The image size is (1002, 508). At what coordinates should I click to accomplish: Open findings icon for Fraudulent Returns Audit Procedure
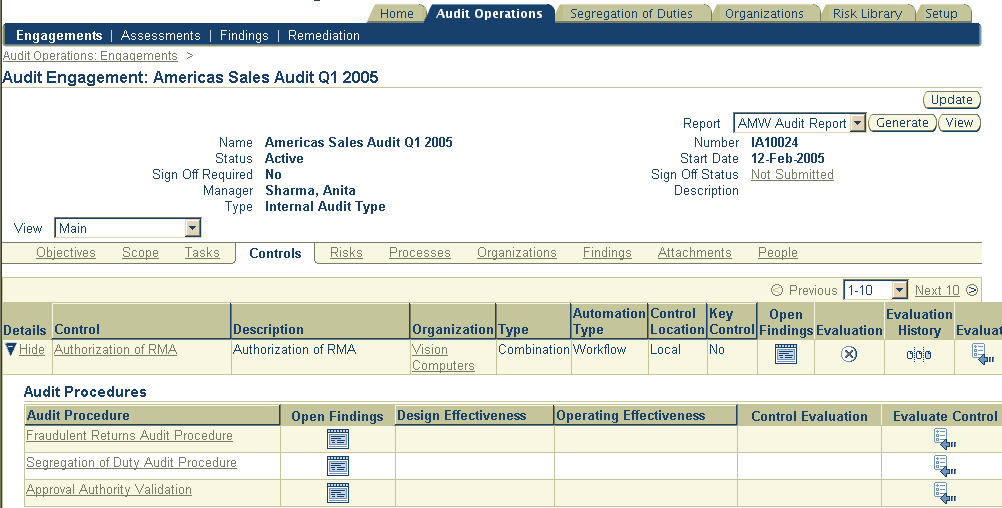coord(337,439)
